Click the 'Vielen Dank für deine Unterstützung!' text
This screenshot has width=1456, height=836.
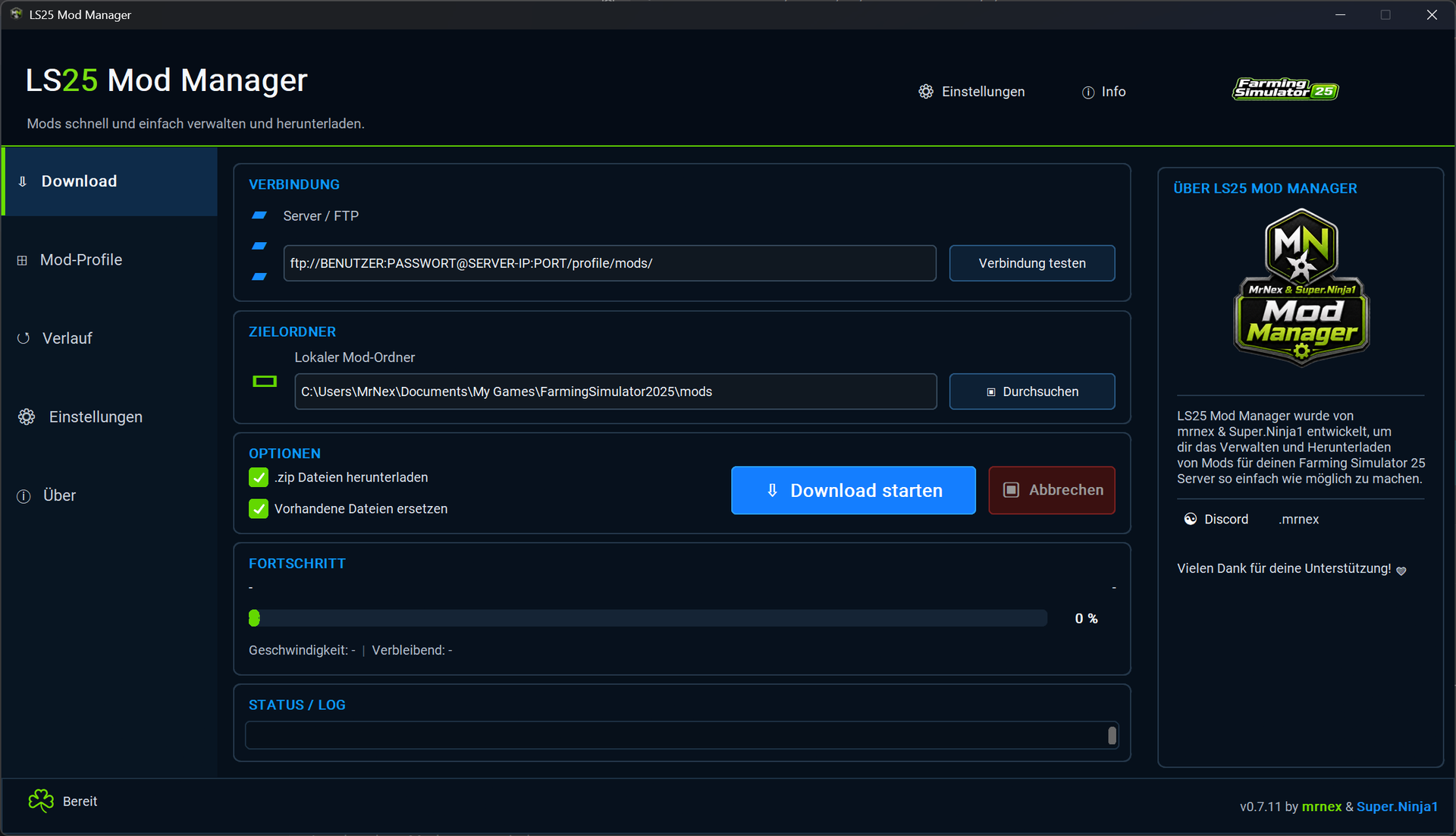1284,569
